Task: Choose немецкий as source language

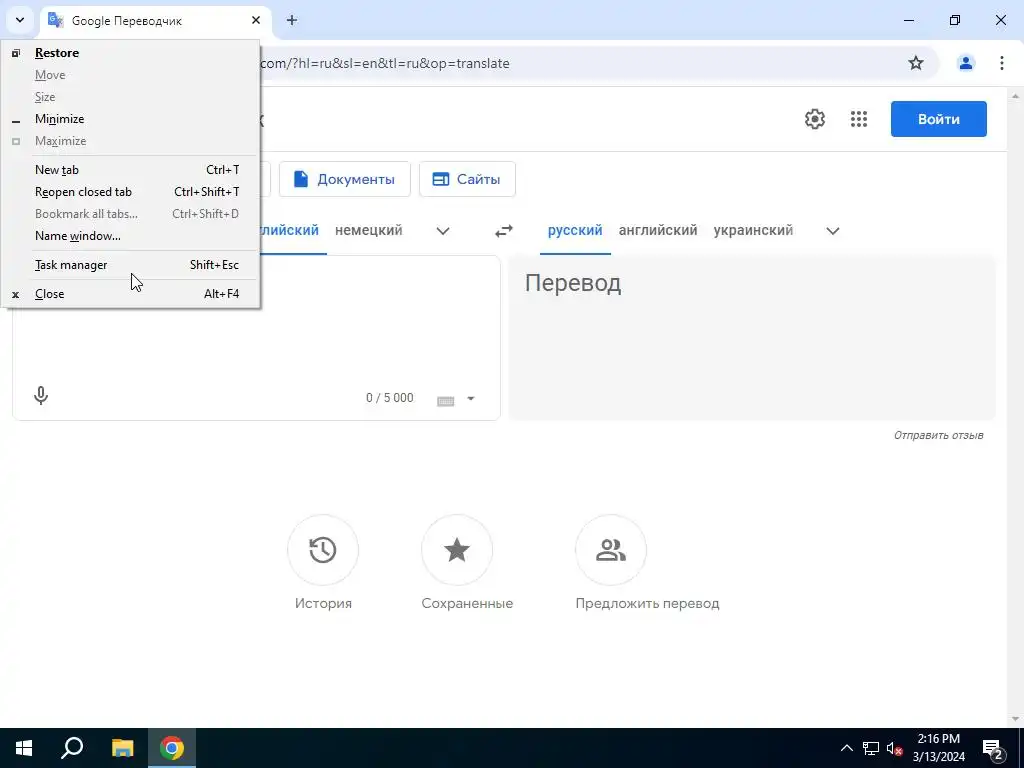Action: [368, 230]
